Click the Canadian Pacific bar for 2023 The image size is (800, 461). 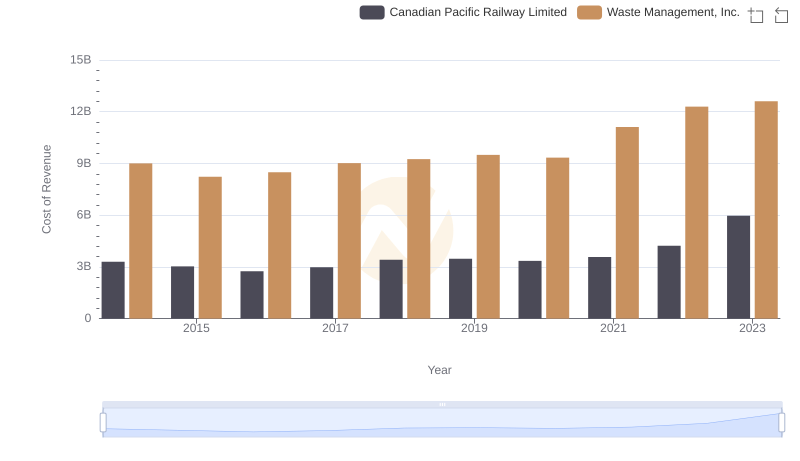pos(738,267)
